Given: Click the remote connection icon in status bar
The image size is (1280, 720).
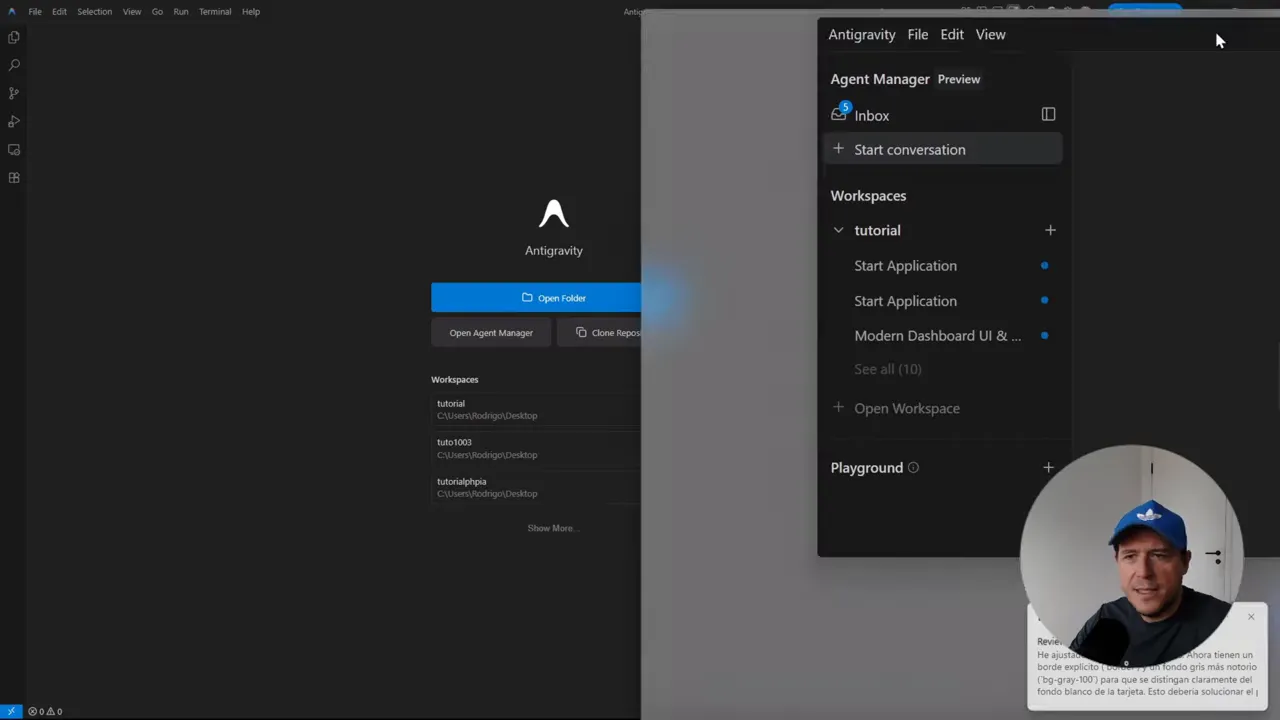Looking at the screenshot, I should pyautogui.click(x=11, y=711).
